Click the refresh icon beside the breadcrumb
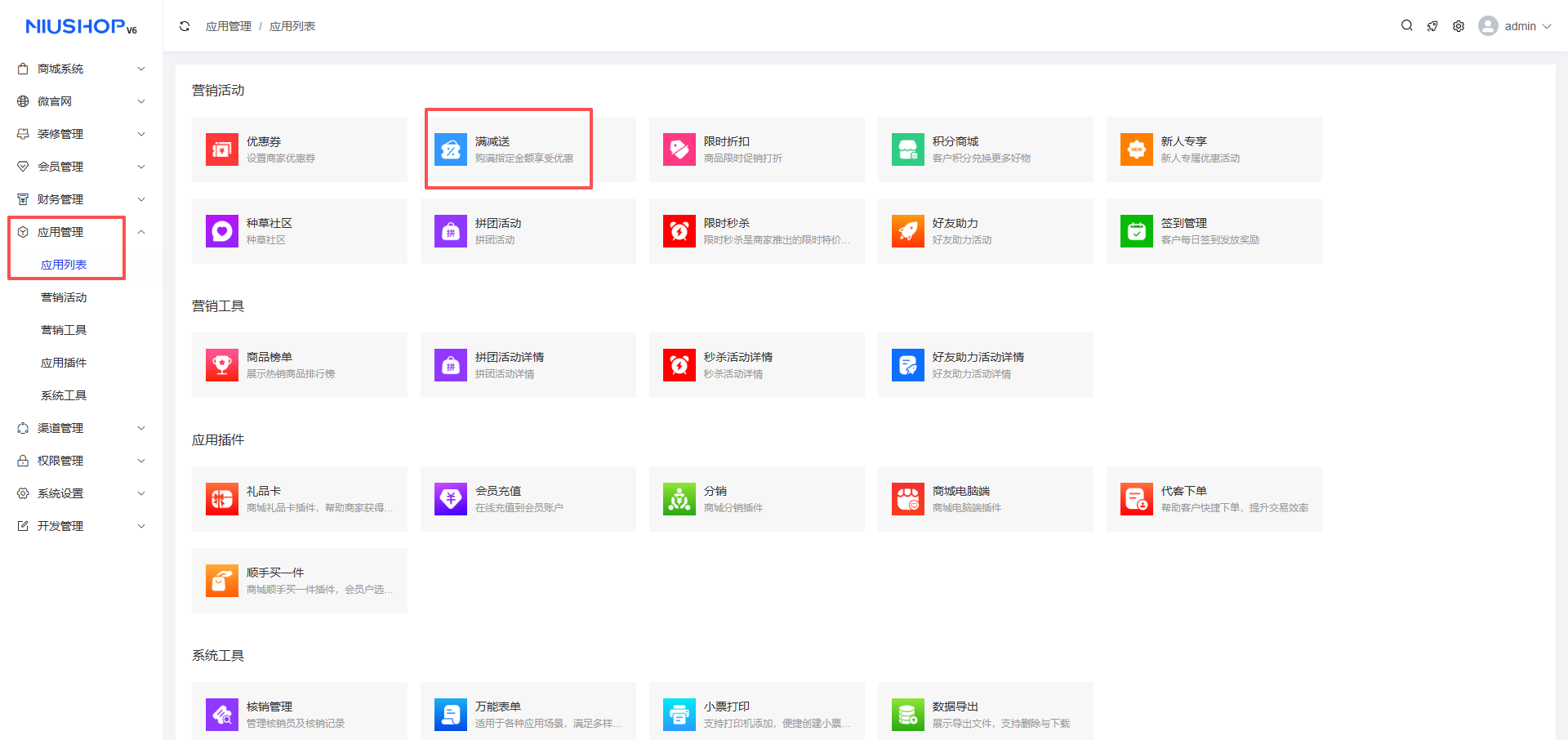 (185, 26)
